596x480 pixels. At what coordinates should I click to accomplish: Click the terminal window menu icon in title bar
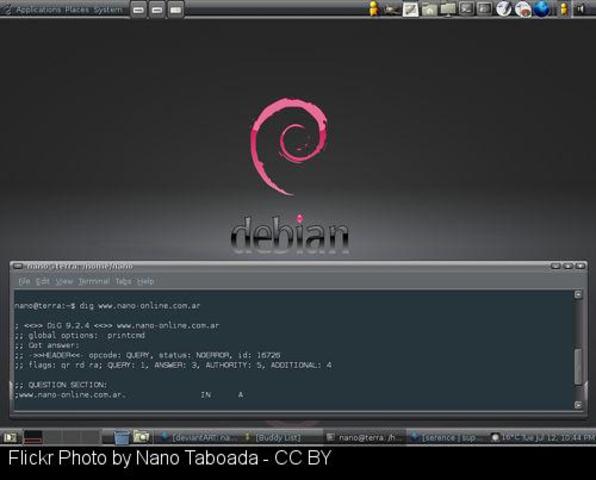(18, 266)
